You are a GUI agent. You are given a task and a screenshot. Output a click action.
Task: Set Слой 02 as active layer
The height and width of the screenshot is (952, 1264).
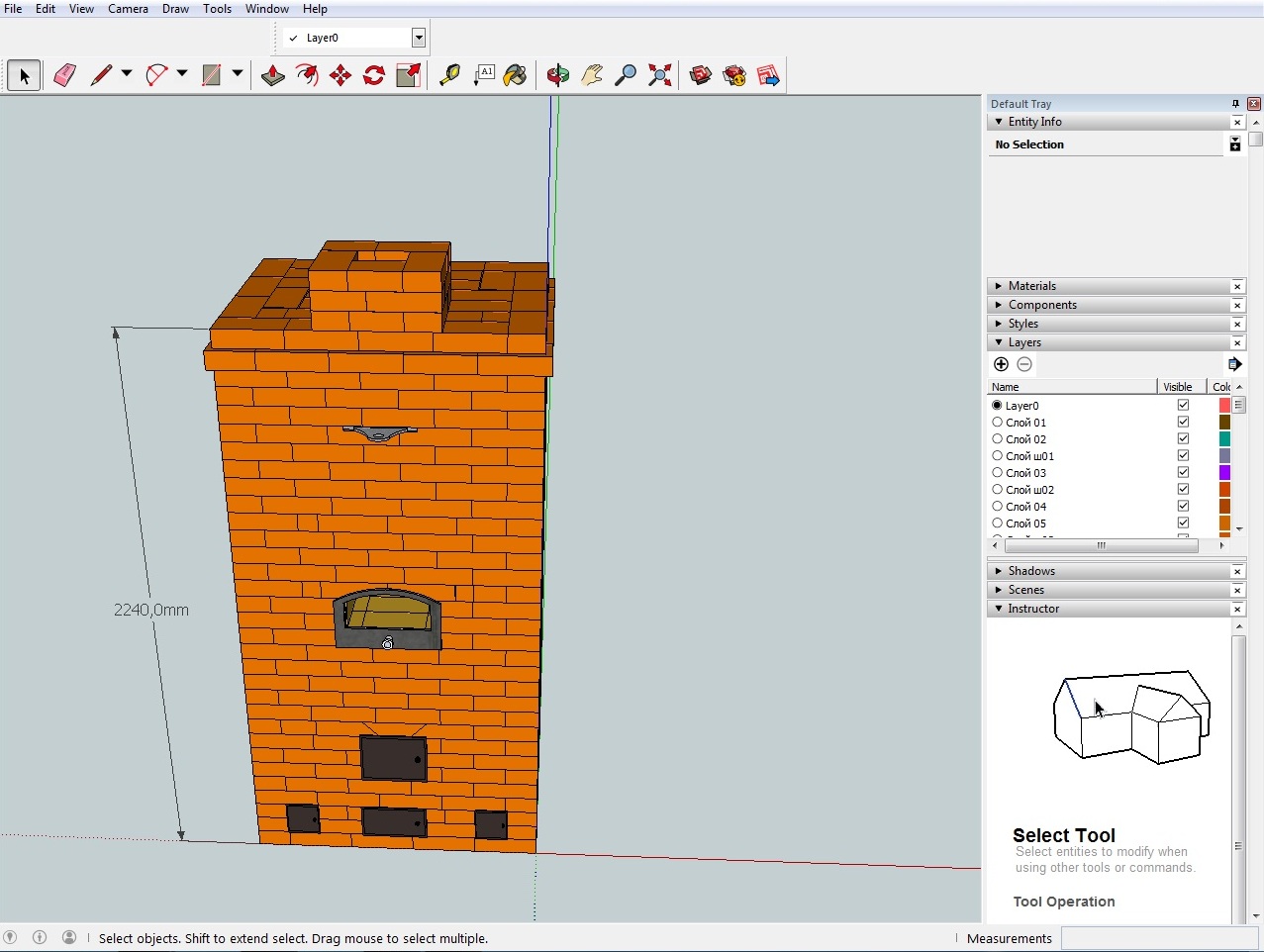[997, 438]
